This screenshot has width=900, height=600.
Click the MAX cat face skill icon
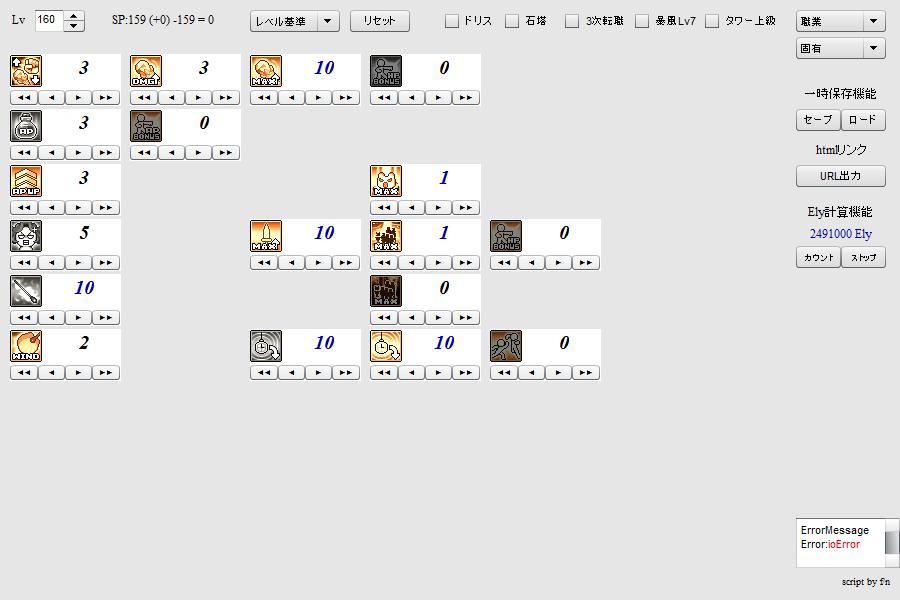386,181
